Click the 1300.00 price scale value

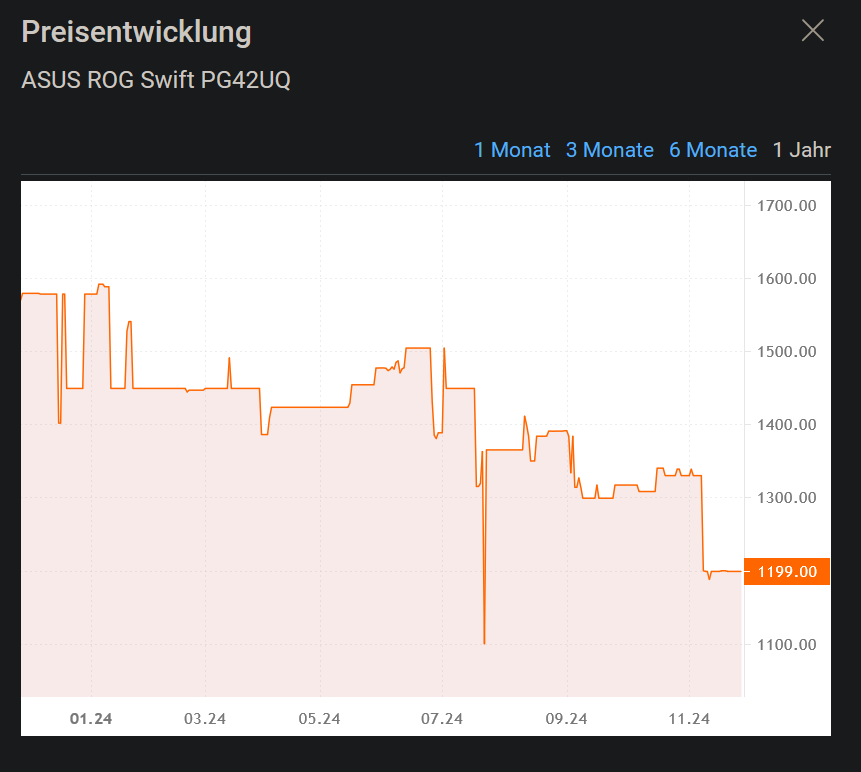click(x=786, y=497)
